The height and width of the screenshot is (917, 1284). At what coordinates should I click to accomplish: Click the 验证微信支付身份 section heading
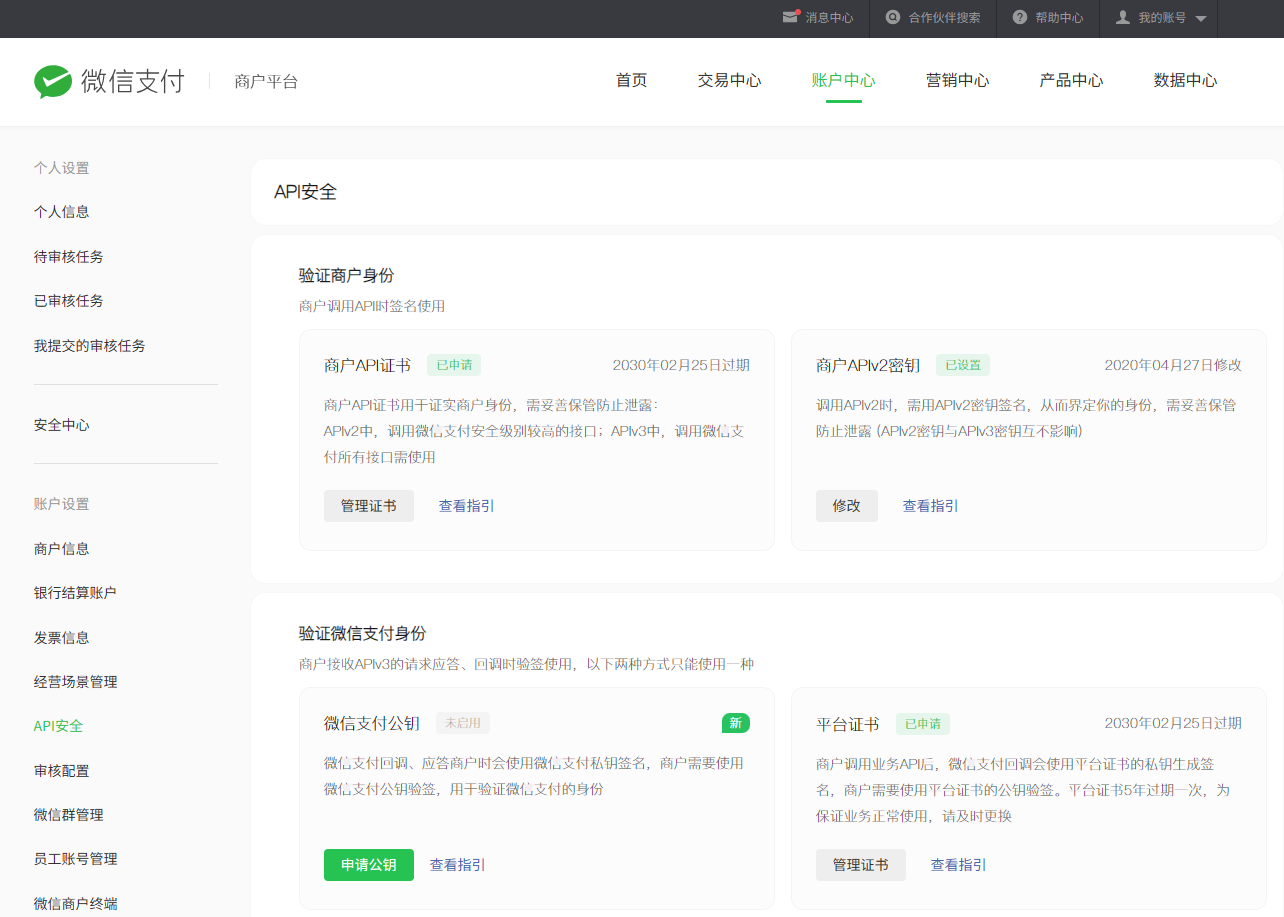[x=363, y=633]
